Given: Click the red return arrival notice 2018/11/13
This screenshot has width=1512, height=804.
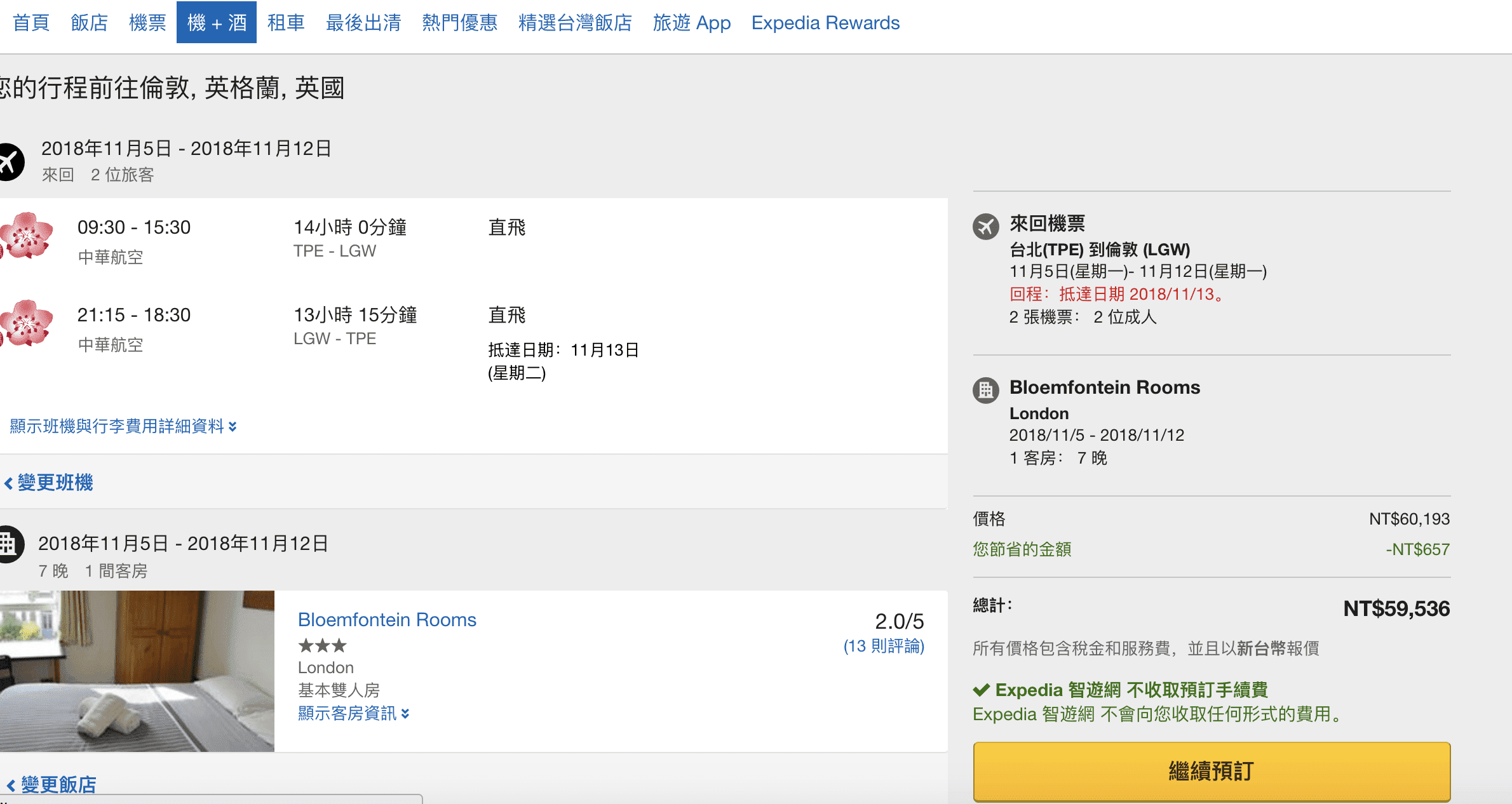Looking at the screenshot, I should pos(1118,294).
